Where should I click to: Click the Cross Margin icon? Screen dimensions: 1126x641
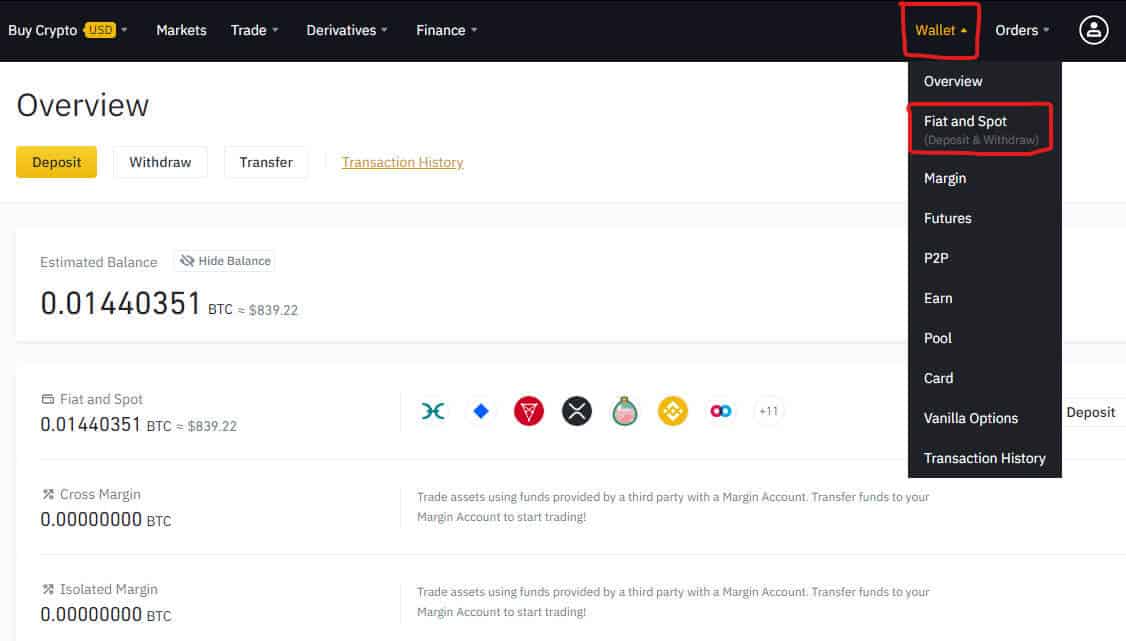[x=48, y=494]
